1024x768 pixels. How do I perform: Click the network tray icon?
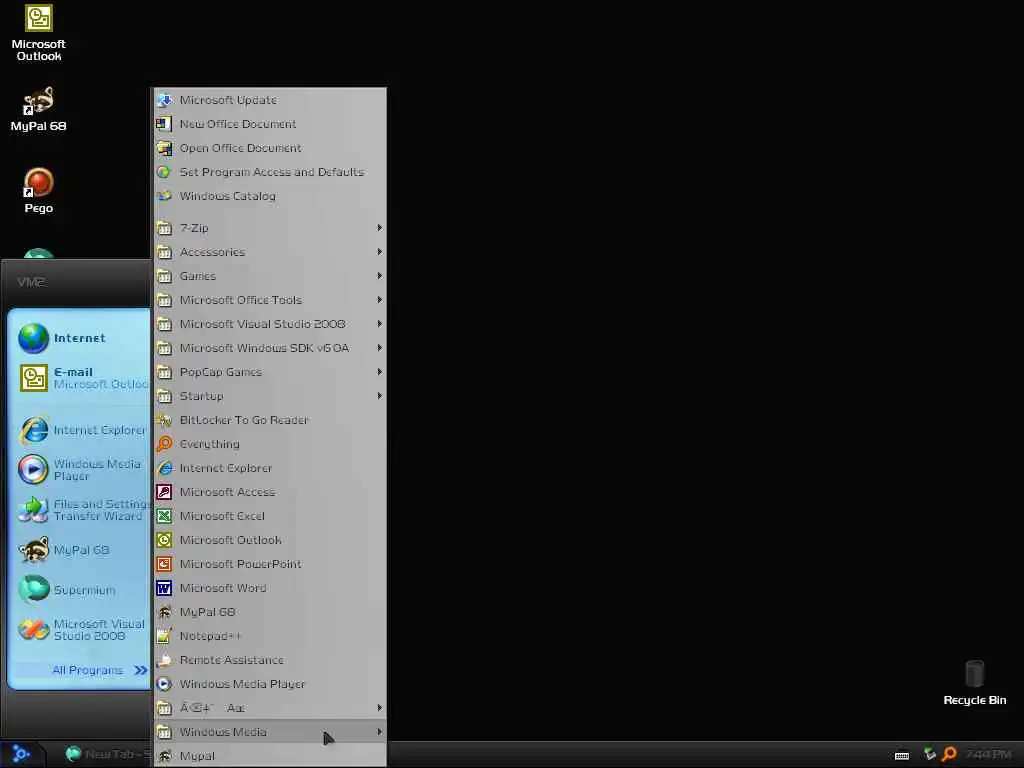(930, 754)
